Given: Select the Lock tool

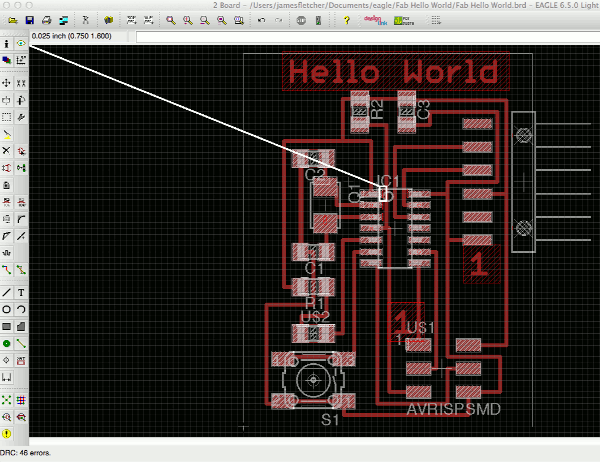Looking at the screenshot, I should [x=6, y=185].
